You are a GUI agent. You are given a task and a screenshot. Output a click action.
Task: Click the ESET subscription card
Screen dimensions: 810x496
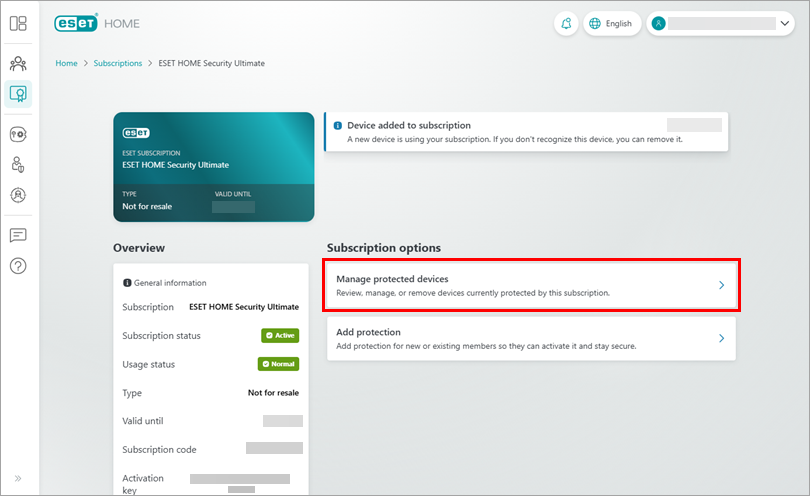coord(214,167)
